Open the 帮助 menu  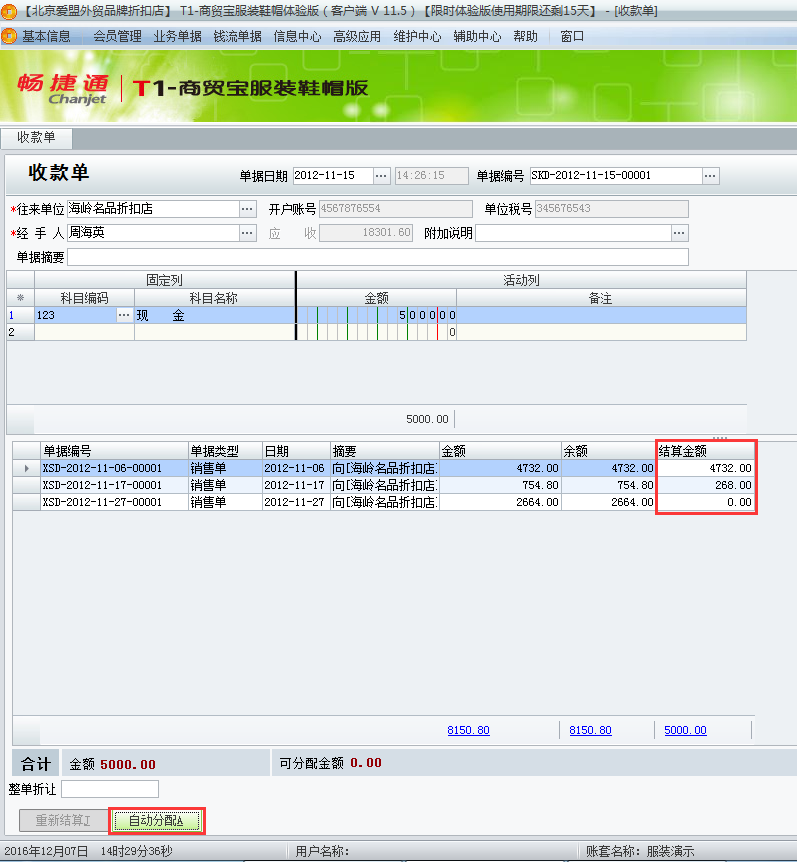point(525,36)
